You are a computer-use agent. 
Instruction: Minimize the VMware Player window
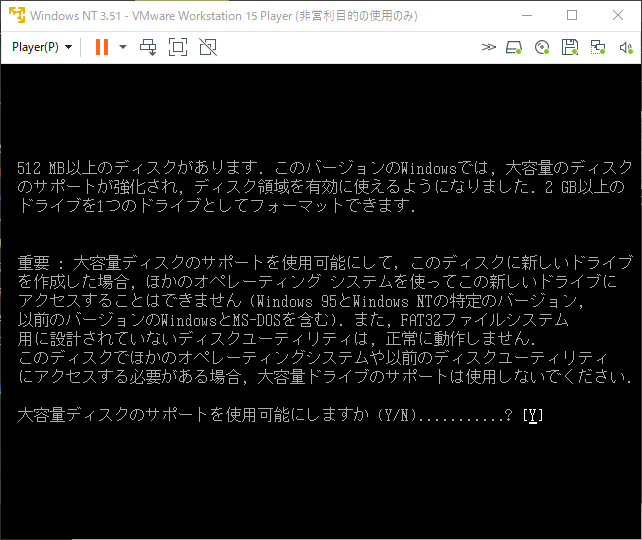pos(527,16)
